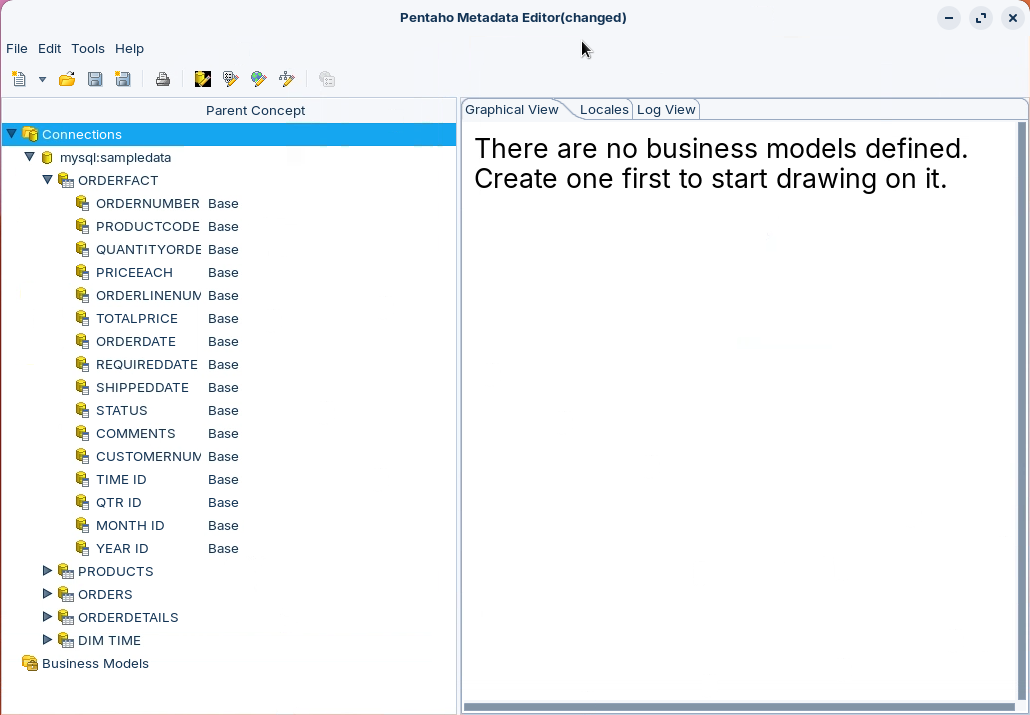The height and width of the screenshot is (715, 1030).
Task: Click the globe locale editor icon
Action: point(259,79)
